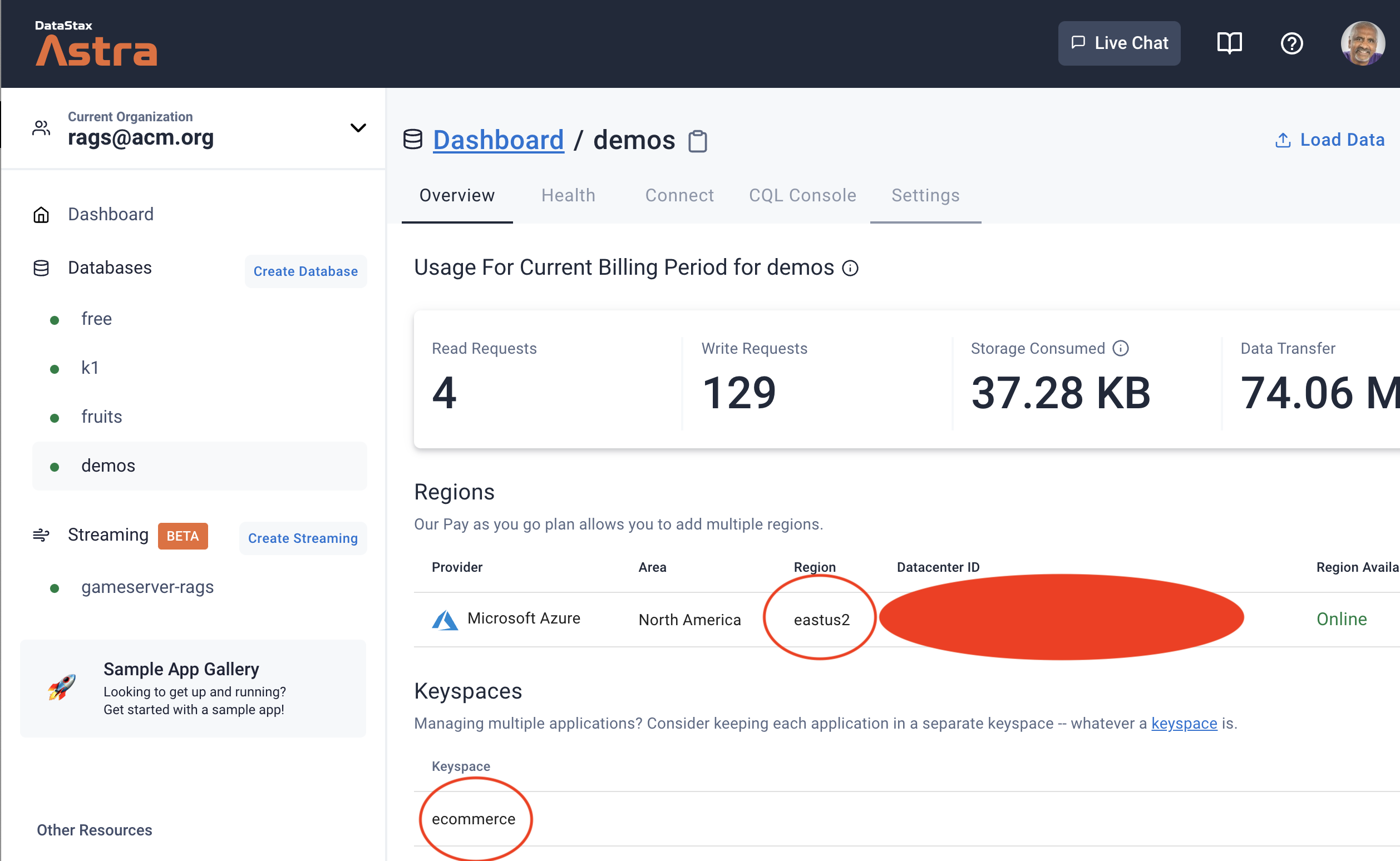Switch to the Health tab
The height and width of the screenshot is (861, 1400).
point(568,195)
